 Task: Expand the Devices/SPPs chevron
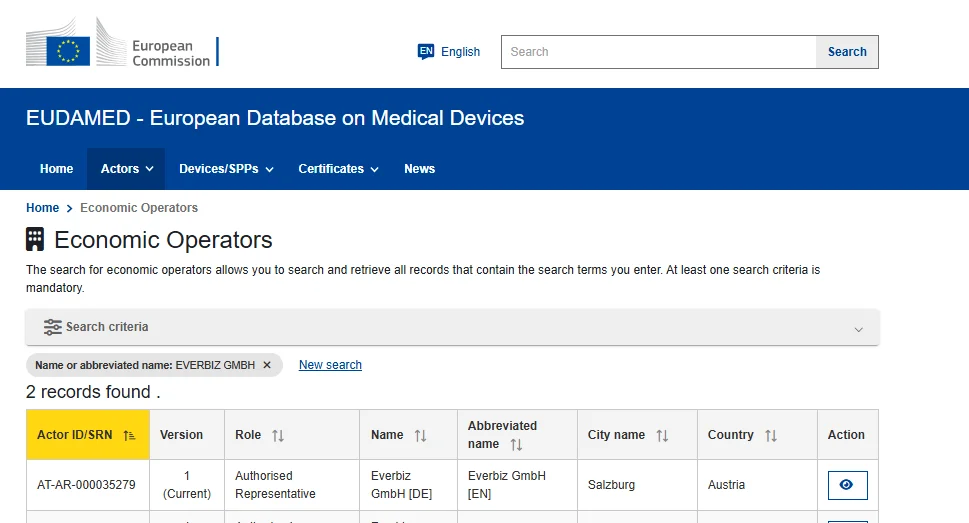pos(269,169)
